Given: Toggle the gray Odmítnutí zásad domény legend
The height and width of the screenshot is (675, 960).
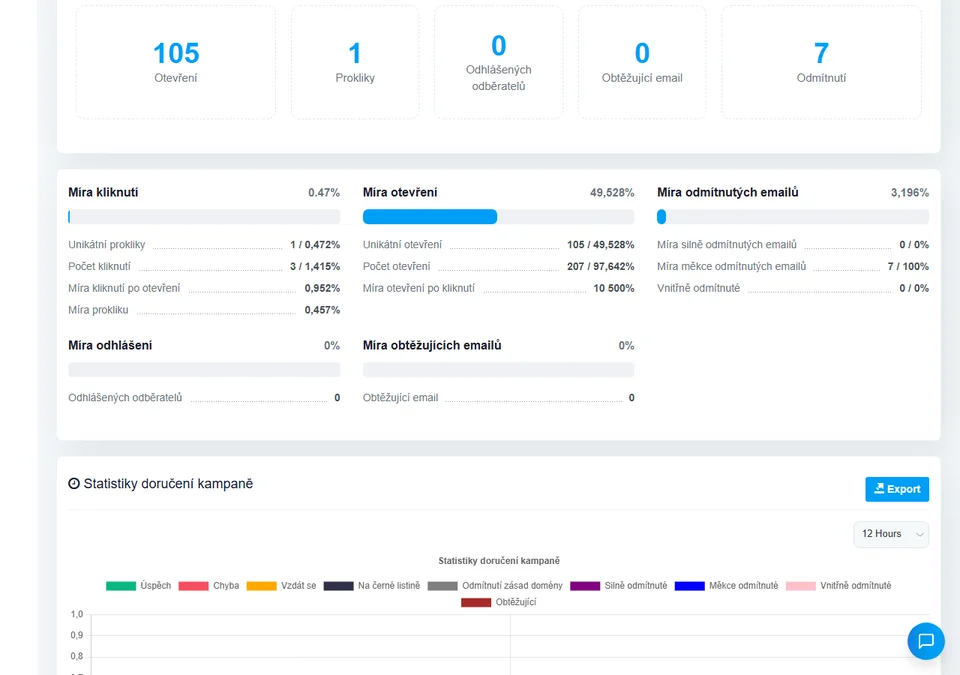Looking at the screenshot, I should point(495,586).
